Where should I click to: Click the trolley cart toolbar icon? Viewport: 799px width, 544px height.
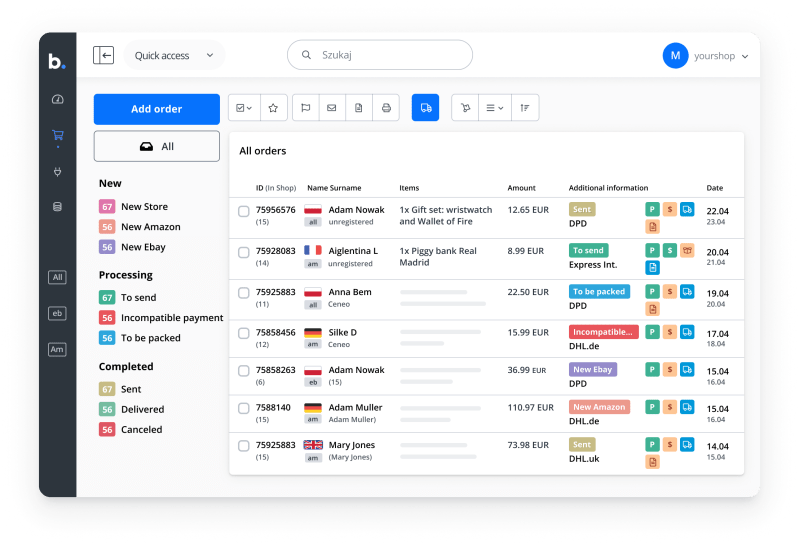(x=465, y=107)
